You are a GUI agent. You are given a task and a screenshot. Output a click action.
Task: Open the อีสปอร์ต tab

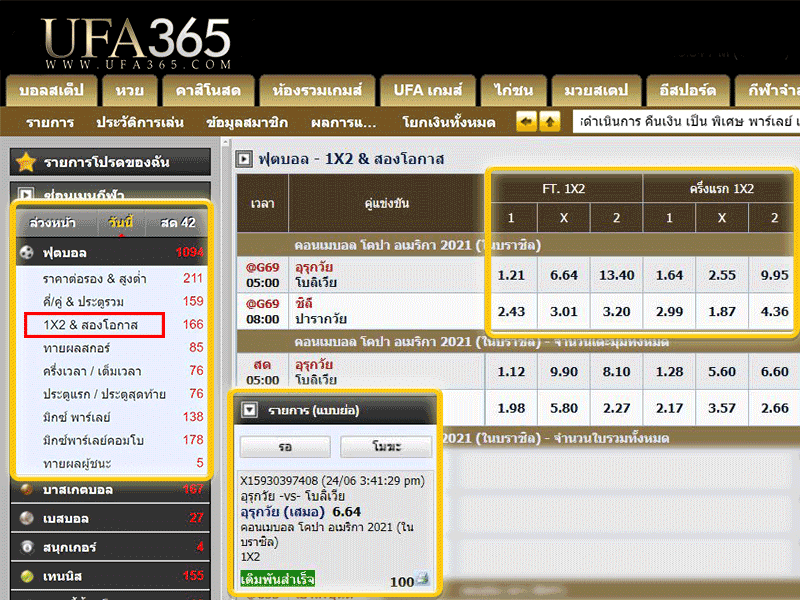(688, 90)
